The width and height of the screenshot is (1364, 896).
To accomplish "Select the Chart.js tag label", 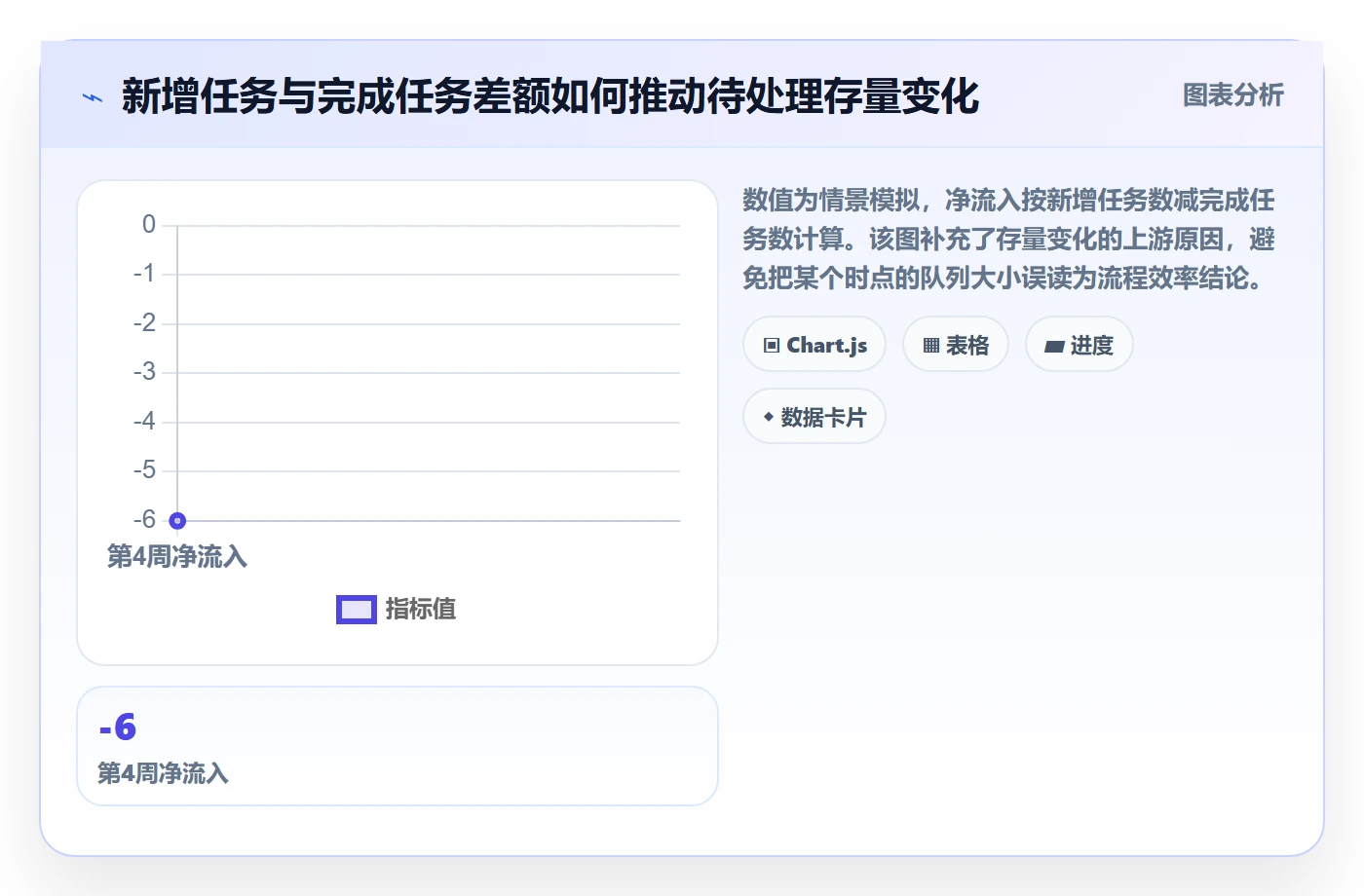I will pos(827,345).
